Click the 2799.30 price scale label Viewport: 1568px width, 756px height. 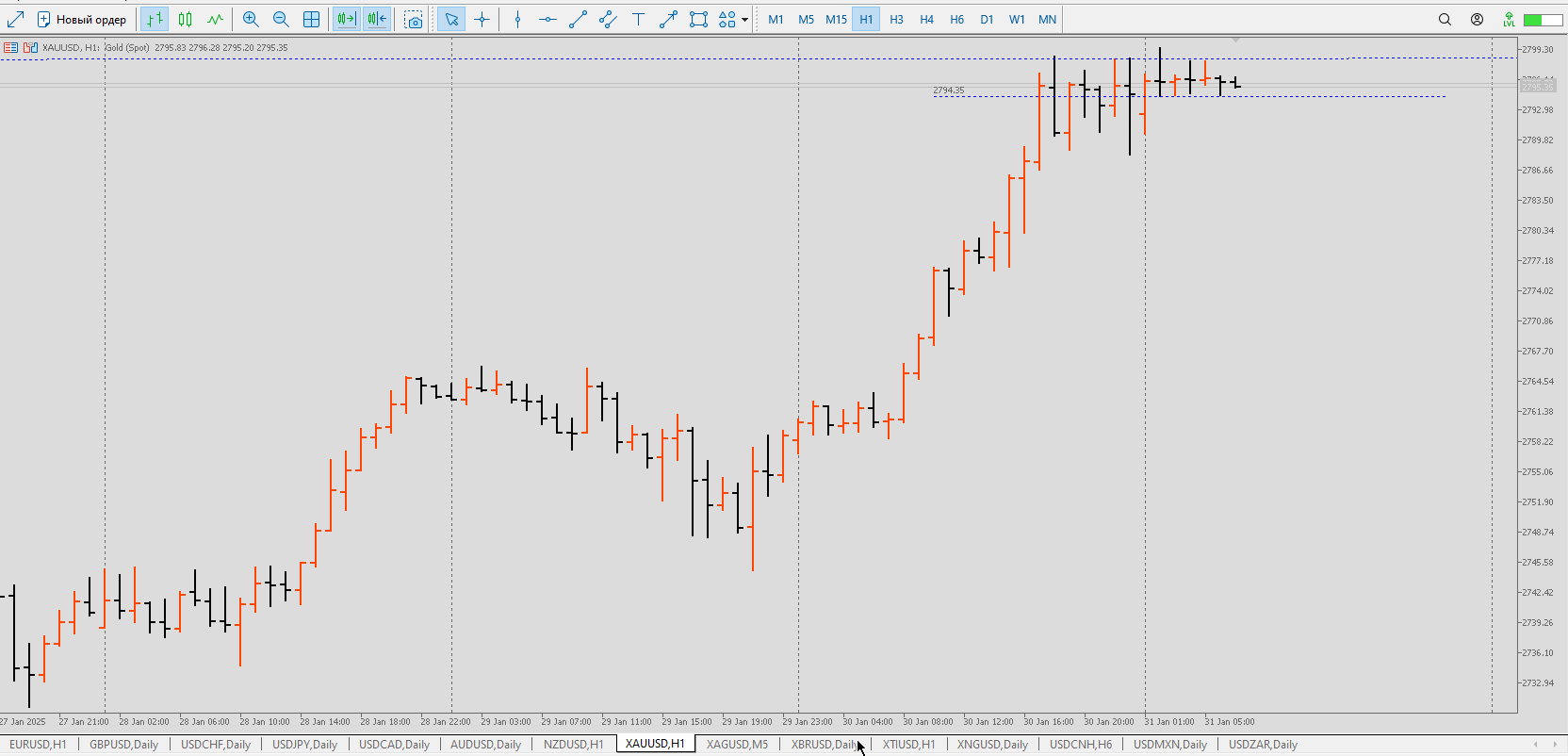(1538, 49)
